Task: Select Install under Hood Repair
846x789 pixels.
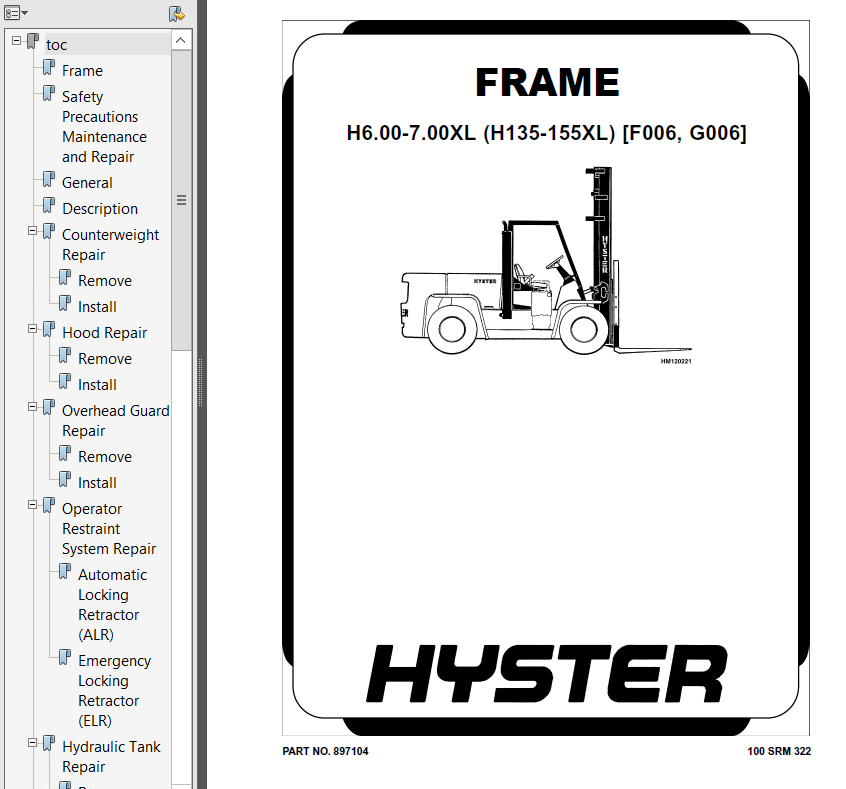Action: 97,385
